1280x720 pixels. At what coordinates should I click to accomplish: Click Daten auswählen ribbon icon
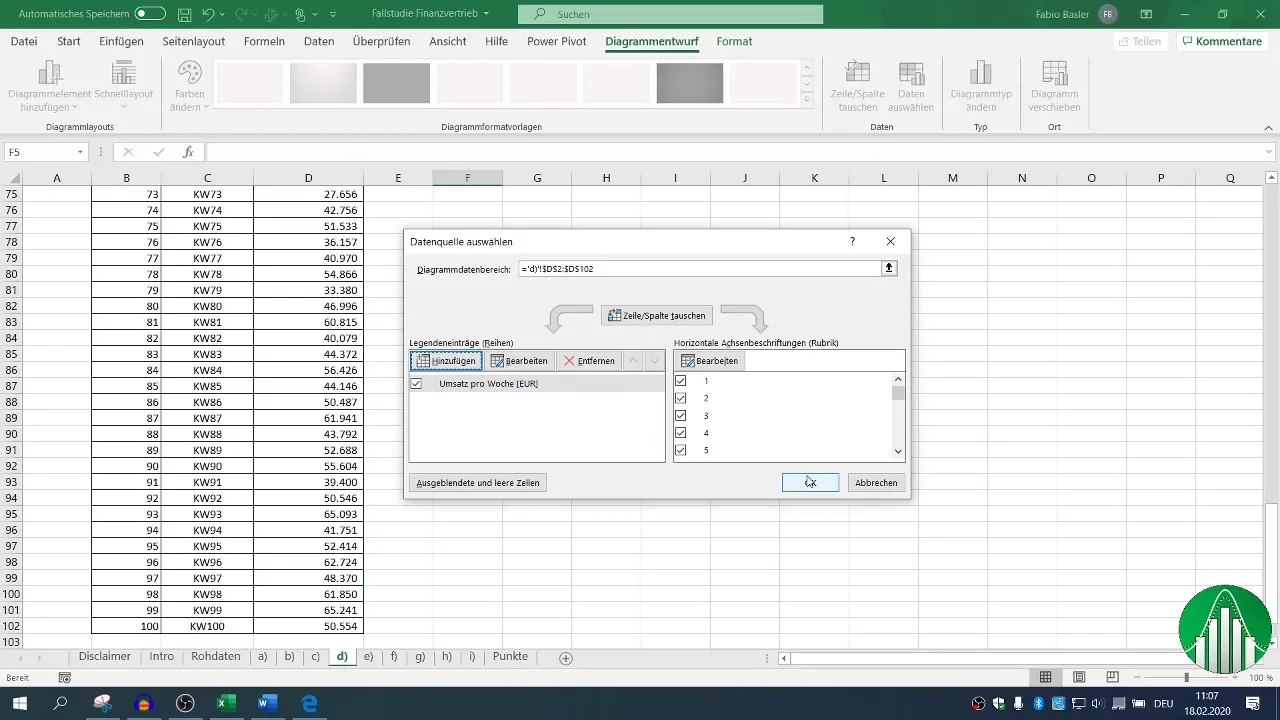coord(911,86)
